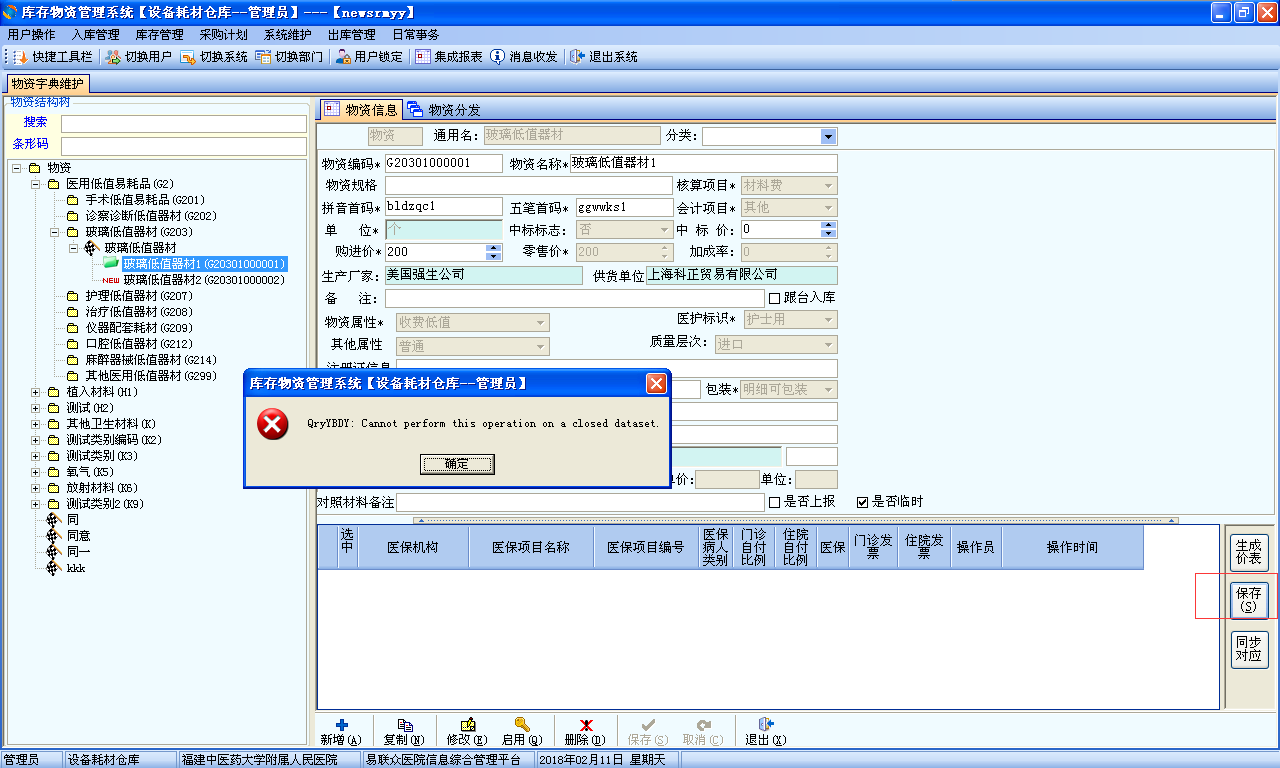The image size is (1280, 768).
Task: Click the 用户锁定 user lock icon
Action: tap(343, 57)
